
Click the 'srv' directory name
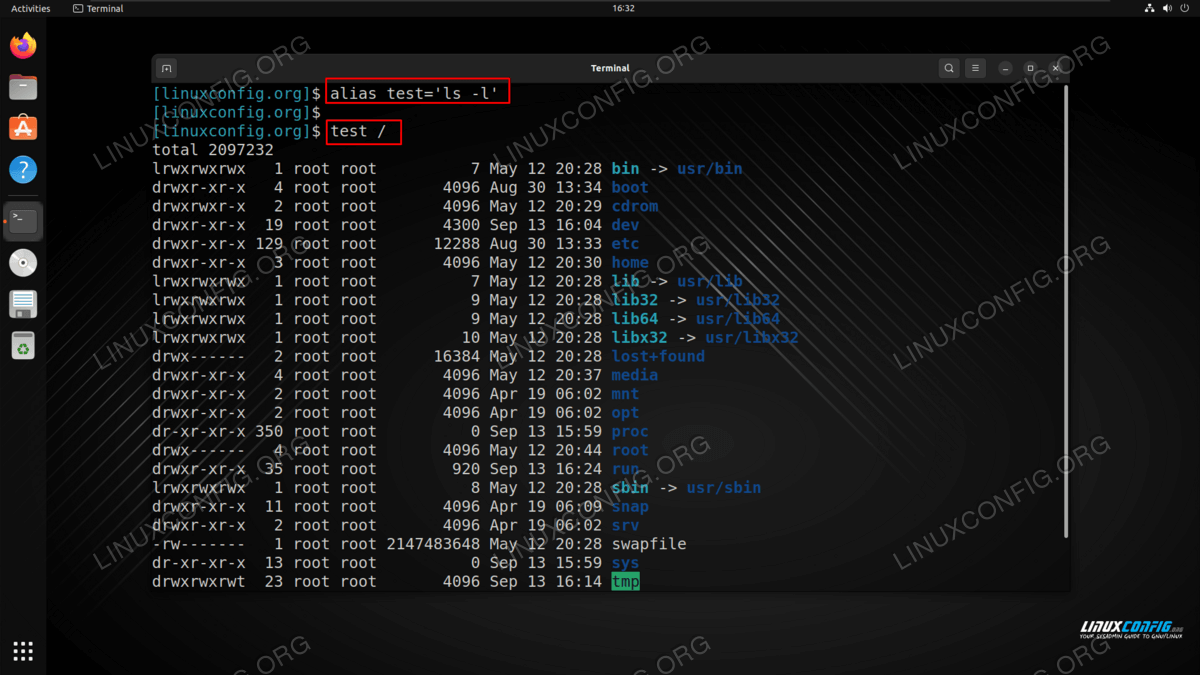[x=625, y=525]
